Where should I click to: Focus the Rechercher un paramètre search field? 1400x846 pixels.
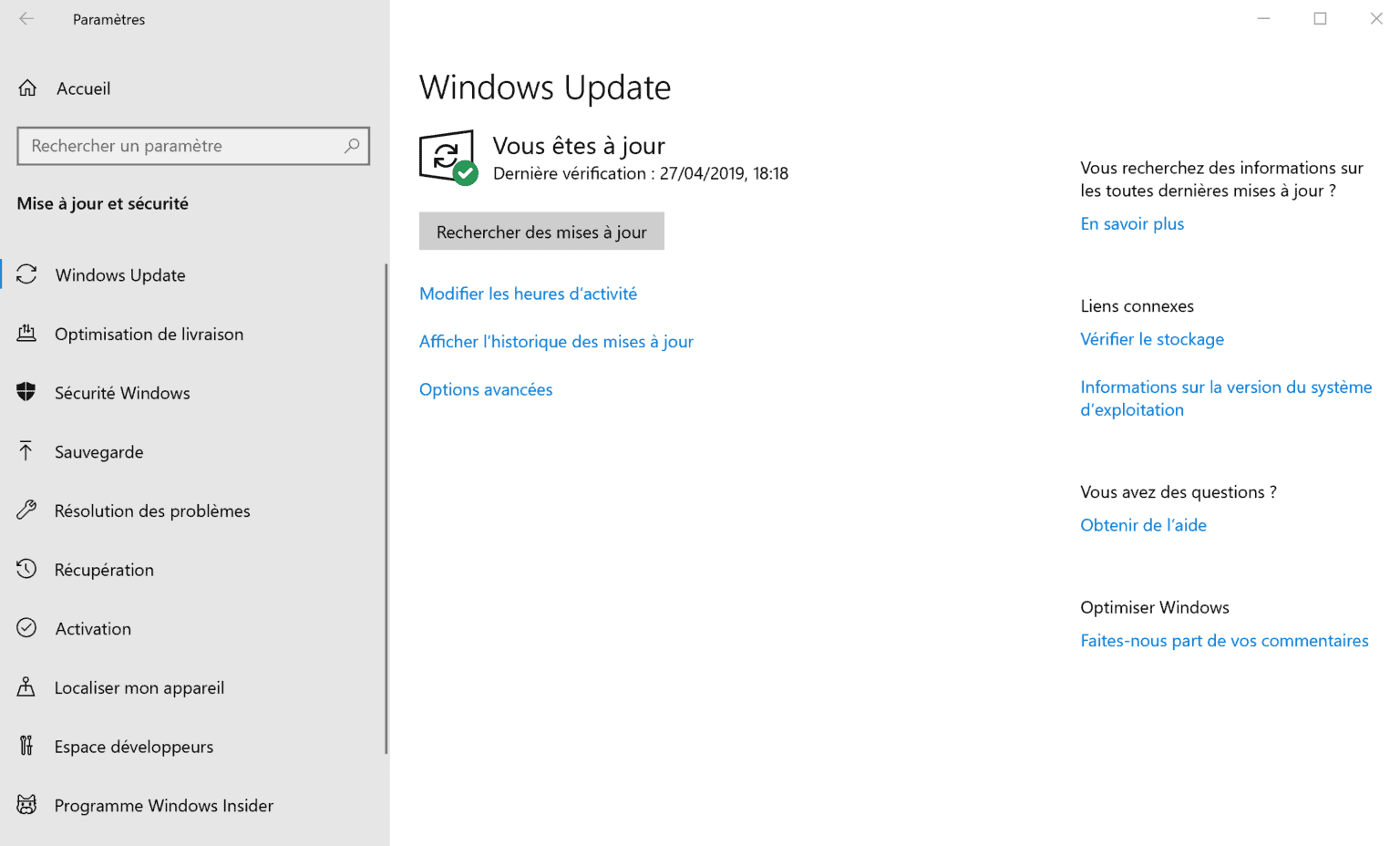(193, 146)
